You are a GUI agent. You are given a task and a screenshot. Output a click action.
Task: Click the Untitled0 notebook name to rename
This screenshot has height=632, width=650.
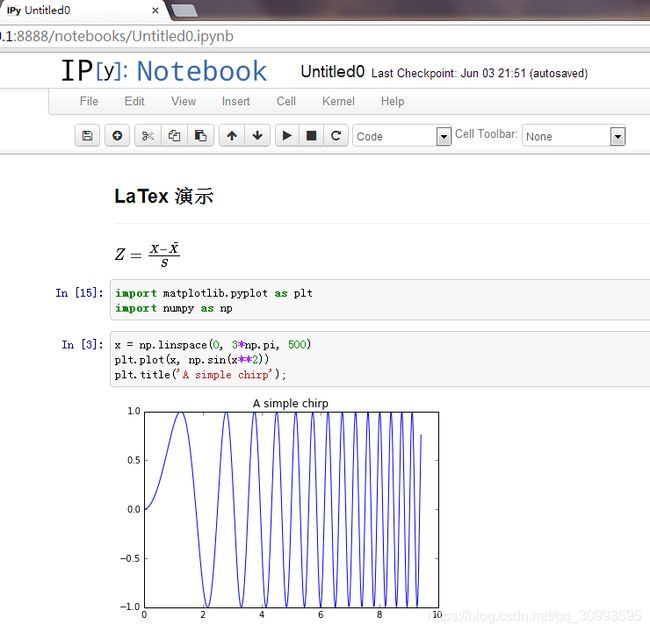click(x=332, y=72)
